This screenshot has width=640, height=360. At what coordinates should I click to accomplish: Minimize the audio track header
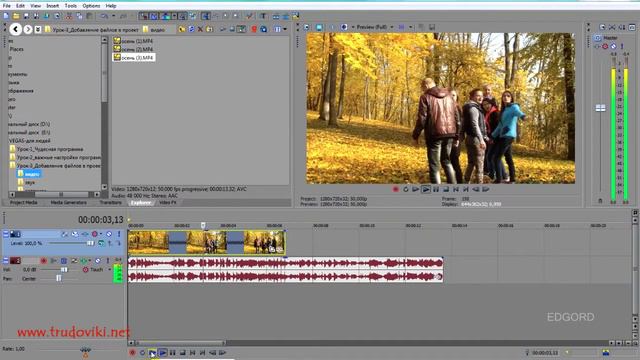(6, 260)
